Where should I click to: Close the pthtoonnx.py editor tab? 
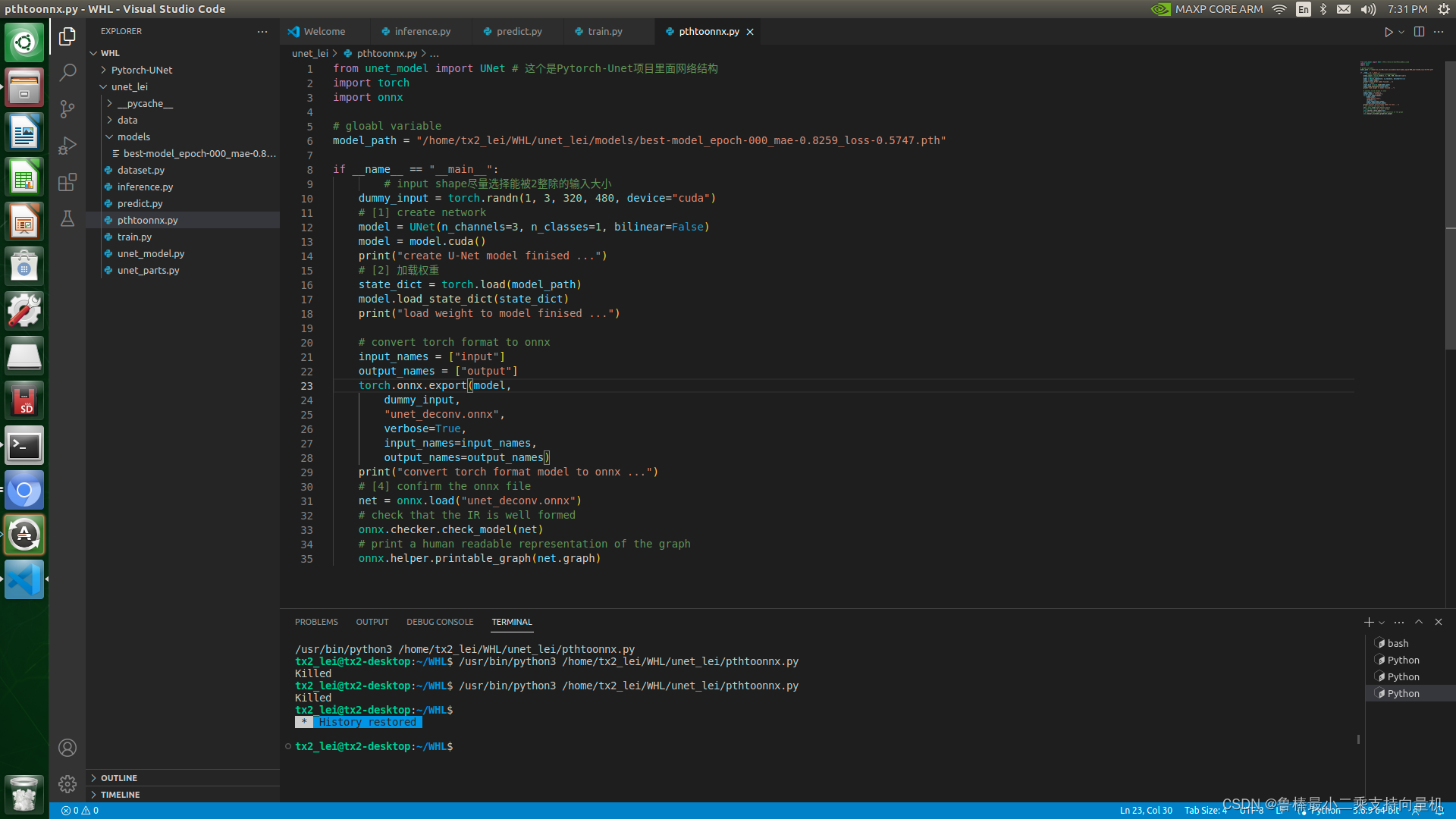(x=750, y=32)
